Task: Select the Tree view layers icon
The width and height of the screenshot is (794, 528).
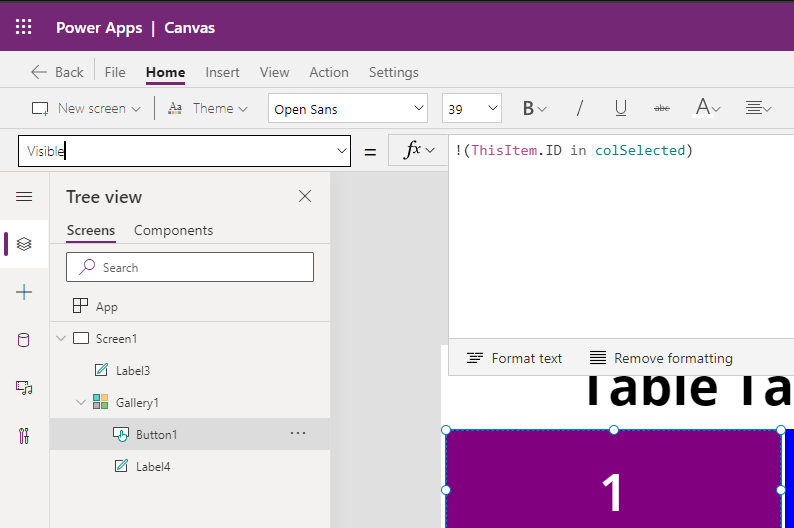Action: click(24, 244)
